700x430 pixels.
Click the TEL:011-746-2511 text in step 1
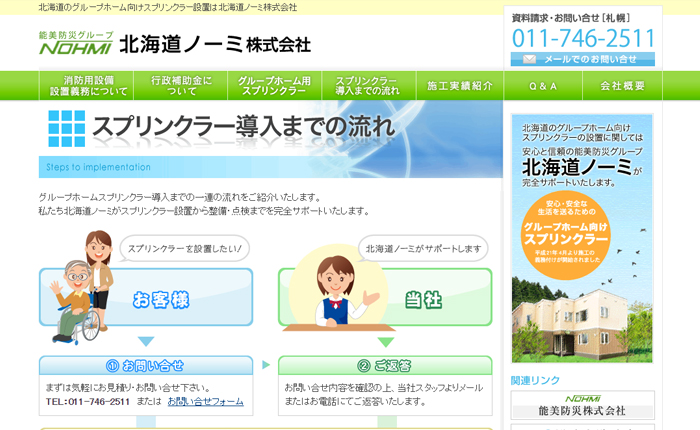[88, 401]
